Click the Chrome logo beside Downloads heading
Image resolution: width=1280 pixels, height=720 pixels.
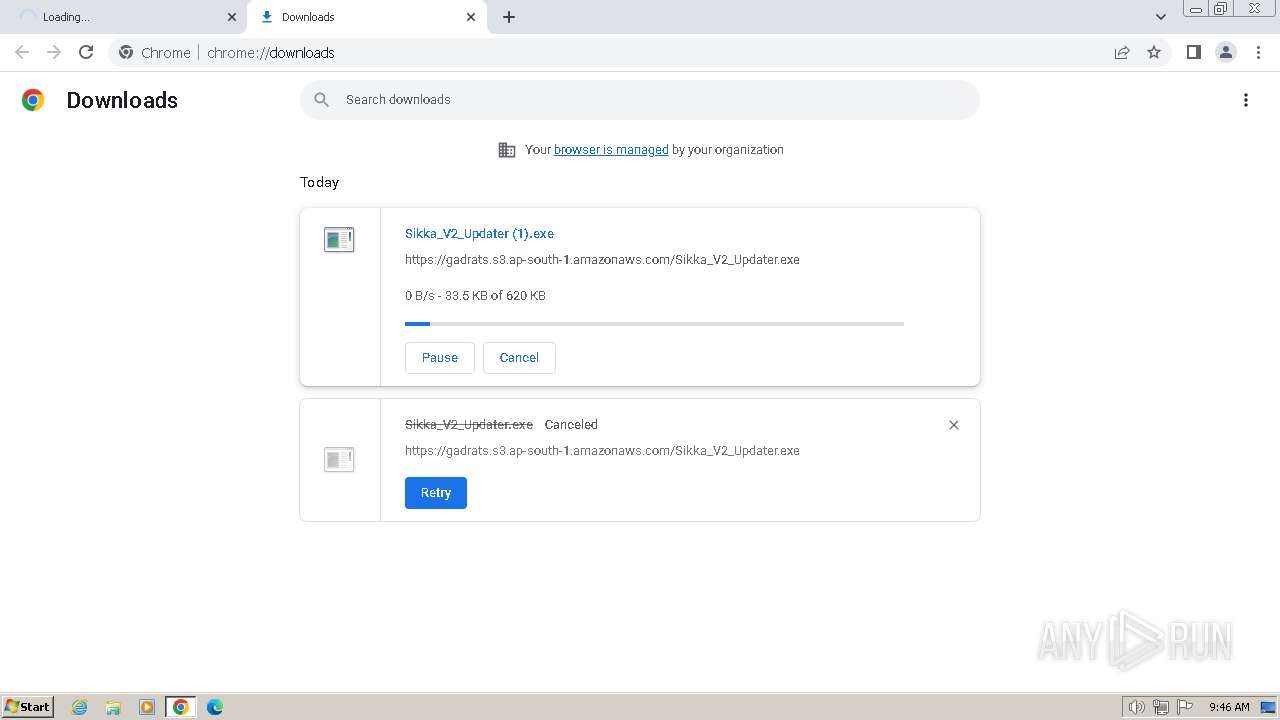point(33,100)
